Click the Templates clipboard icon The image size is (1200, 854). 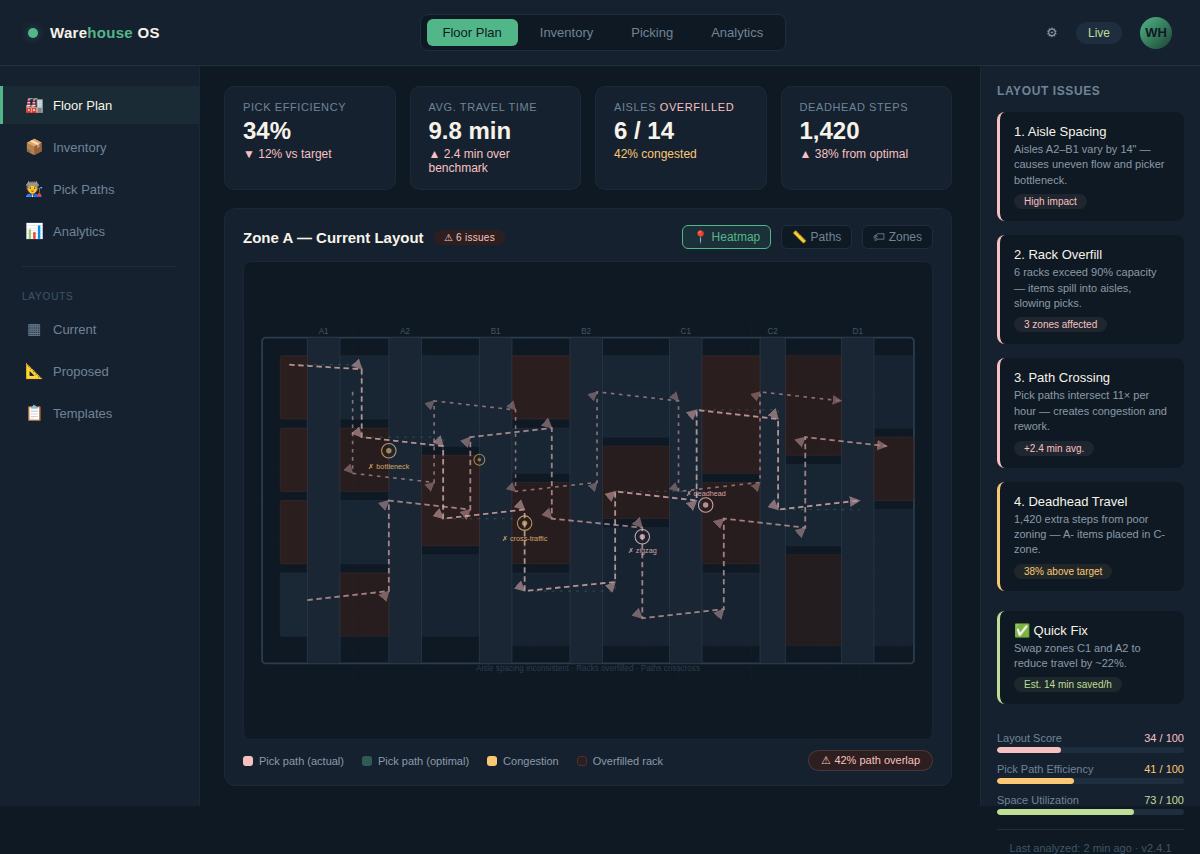click(x=34, y=413)
